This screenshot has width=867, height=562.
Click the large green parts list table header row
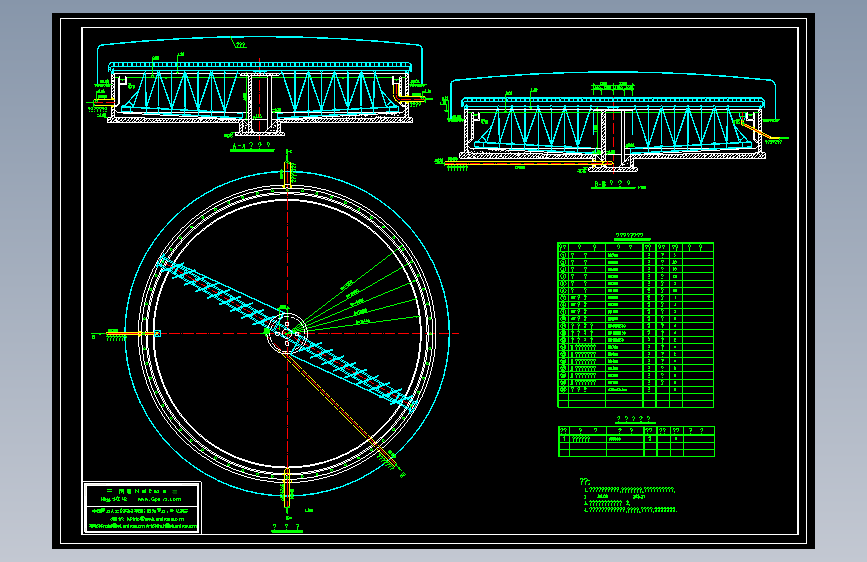pyautogui.click(x=635, y=247)
